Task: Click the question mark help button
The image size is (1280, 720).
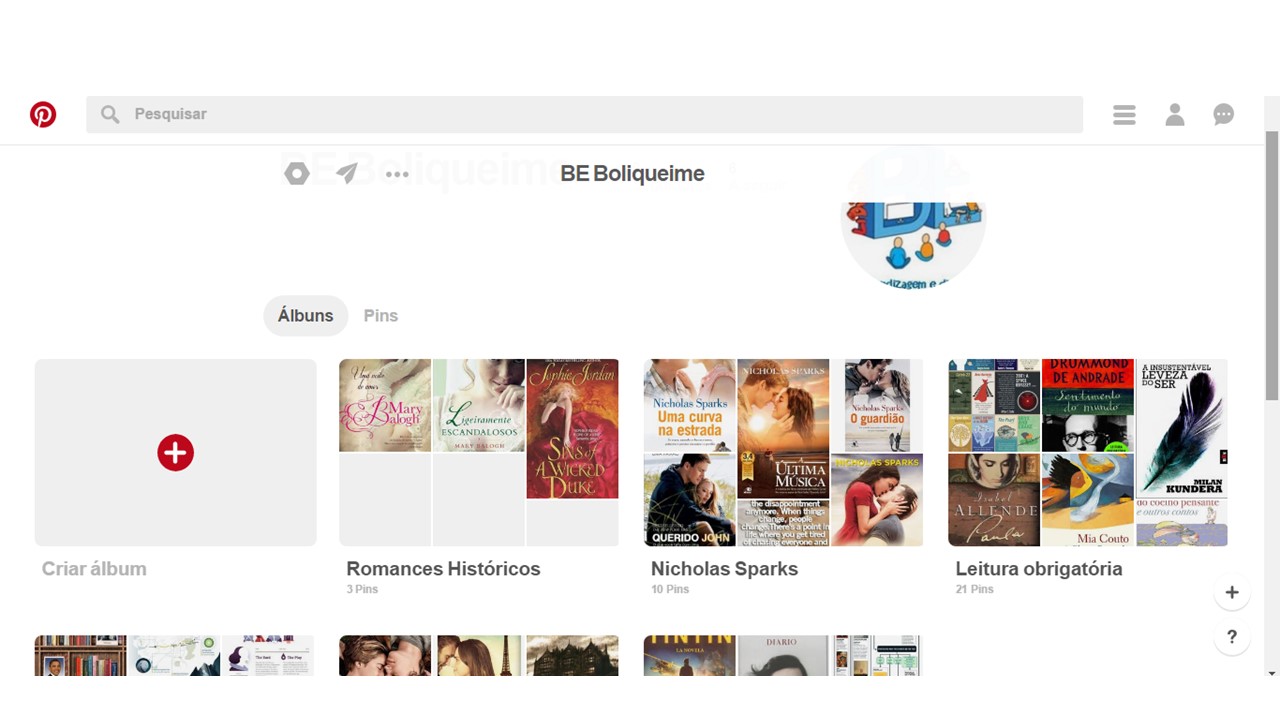Action: 1232,637
